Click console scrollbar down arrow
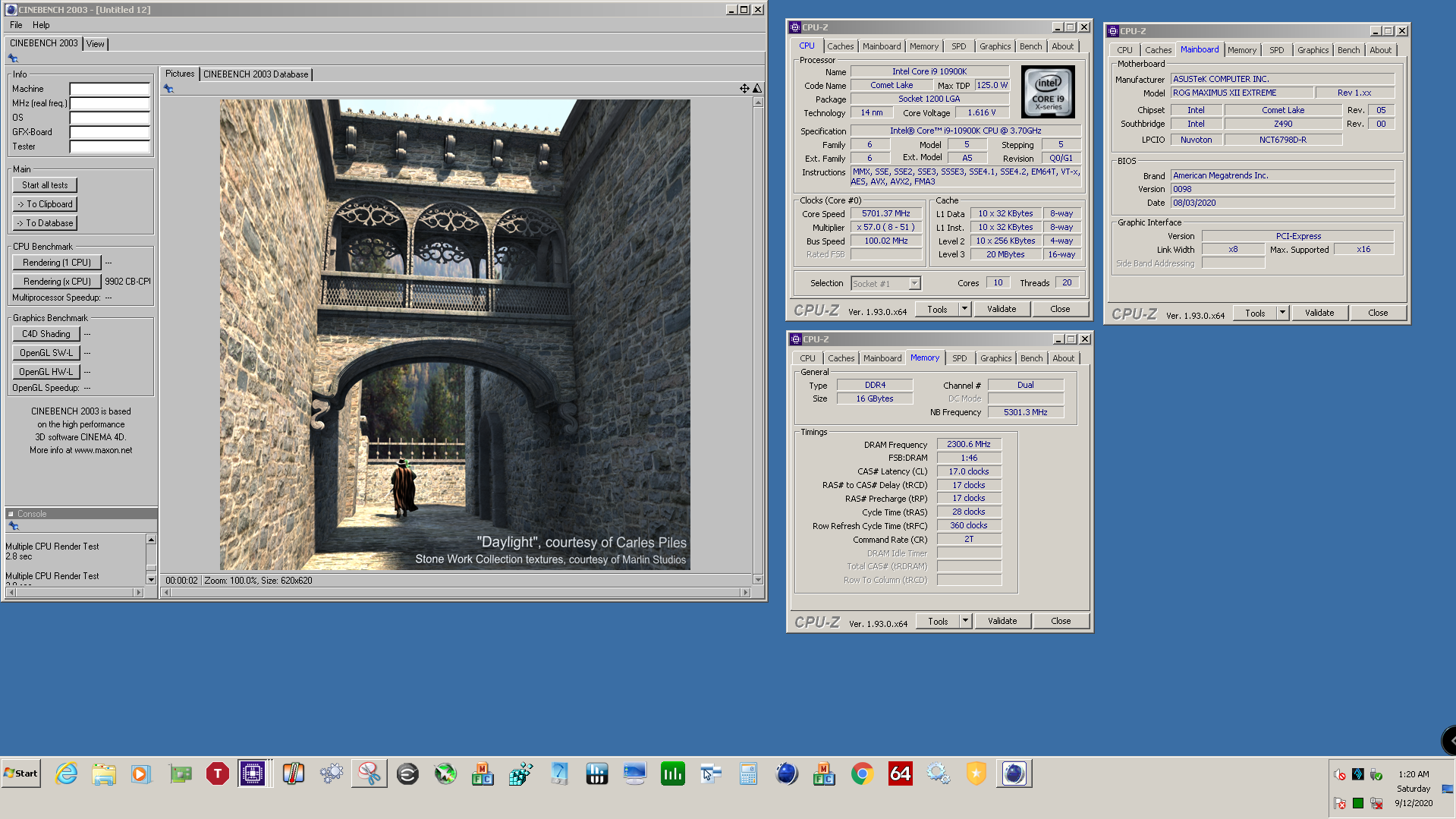The image size is (1456, 819). (x=151, y=579)
